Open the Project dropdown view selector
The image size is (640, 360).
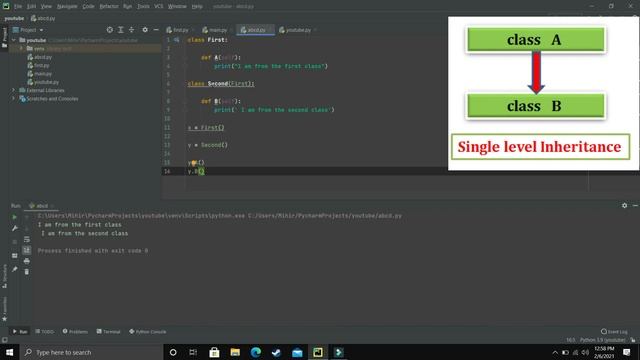click(28, 30)
